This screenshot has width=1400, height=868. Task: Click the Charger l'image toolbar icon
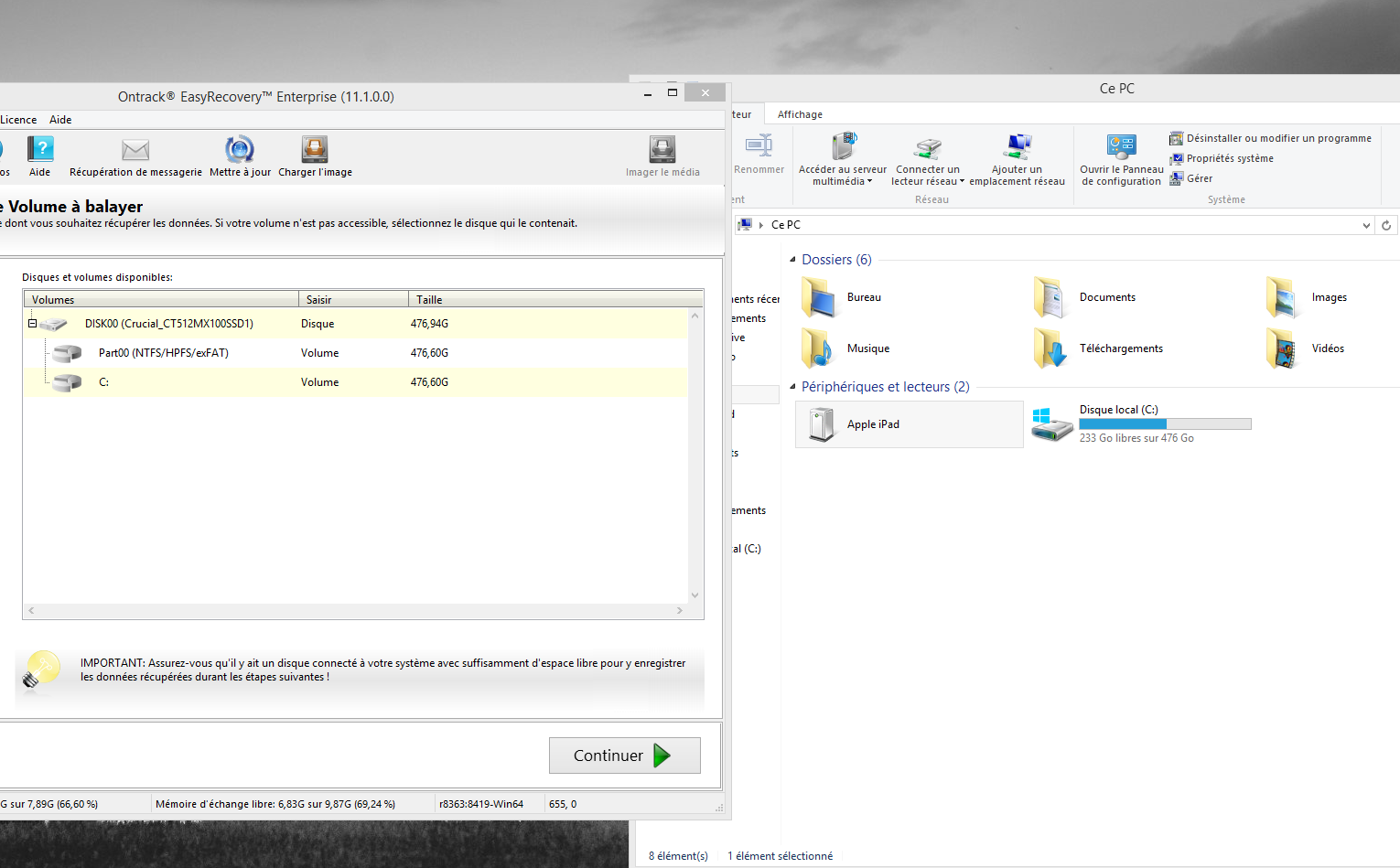click(315, 149)
